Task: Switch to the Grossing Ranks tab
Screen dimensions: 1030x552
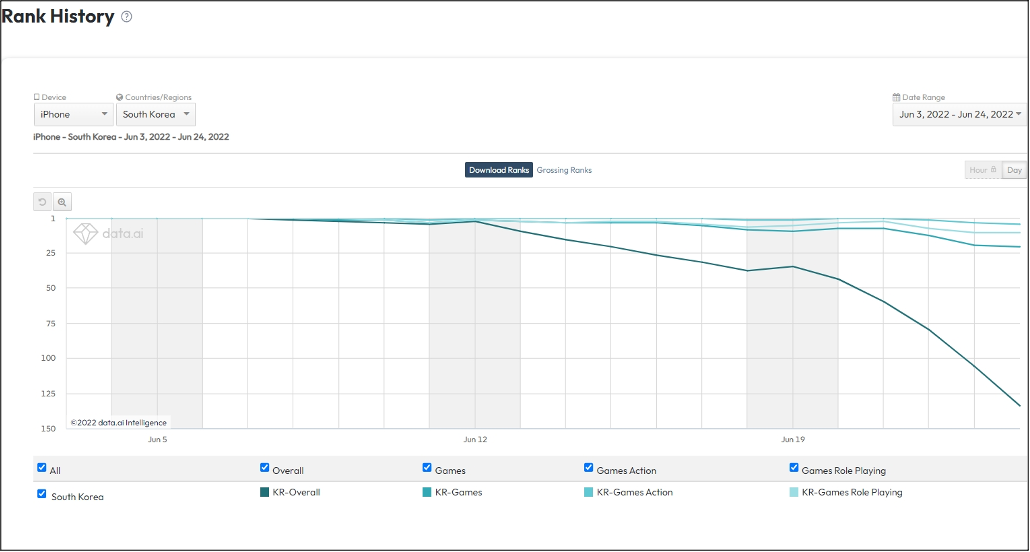Action: (564, 170)
